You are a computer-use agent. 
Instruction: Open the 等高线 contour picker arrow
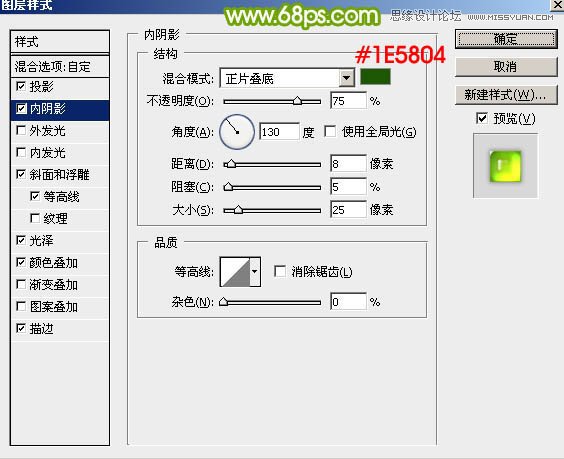tap(255, 272)
